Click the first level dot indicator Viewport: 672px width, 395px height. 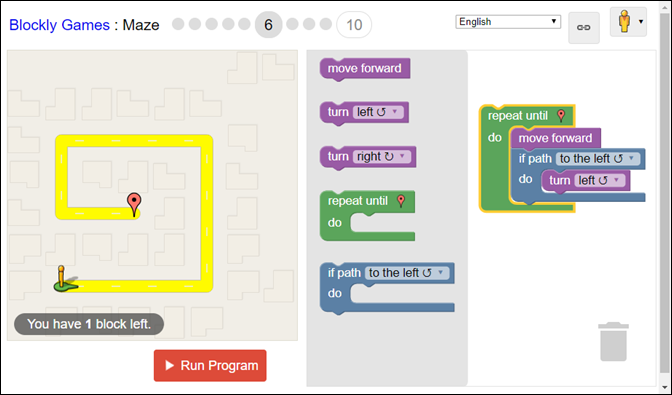(178, 24)
